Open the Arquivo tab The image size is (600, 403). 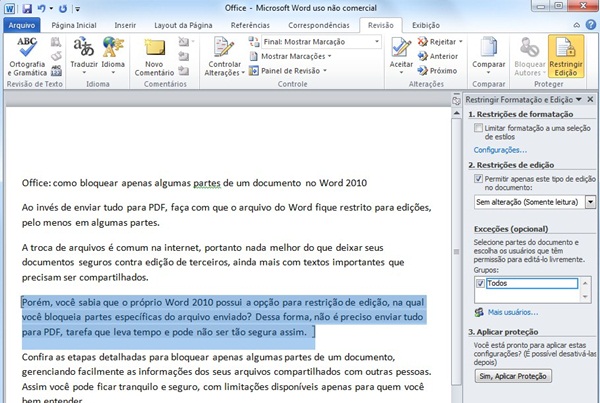point(22,25)
